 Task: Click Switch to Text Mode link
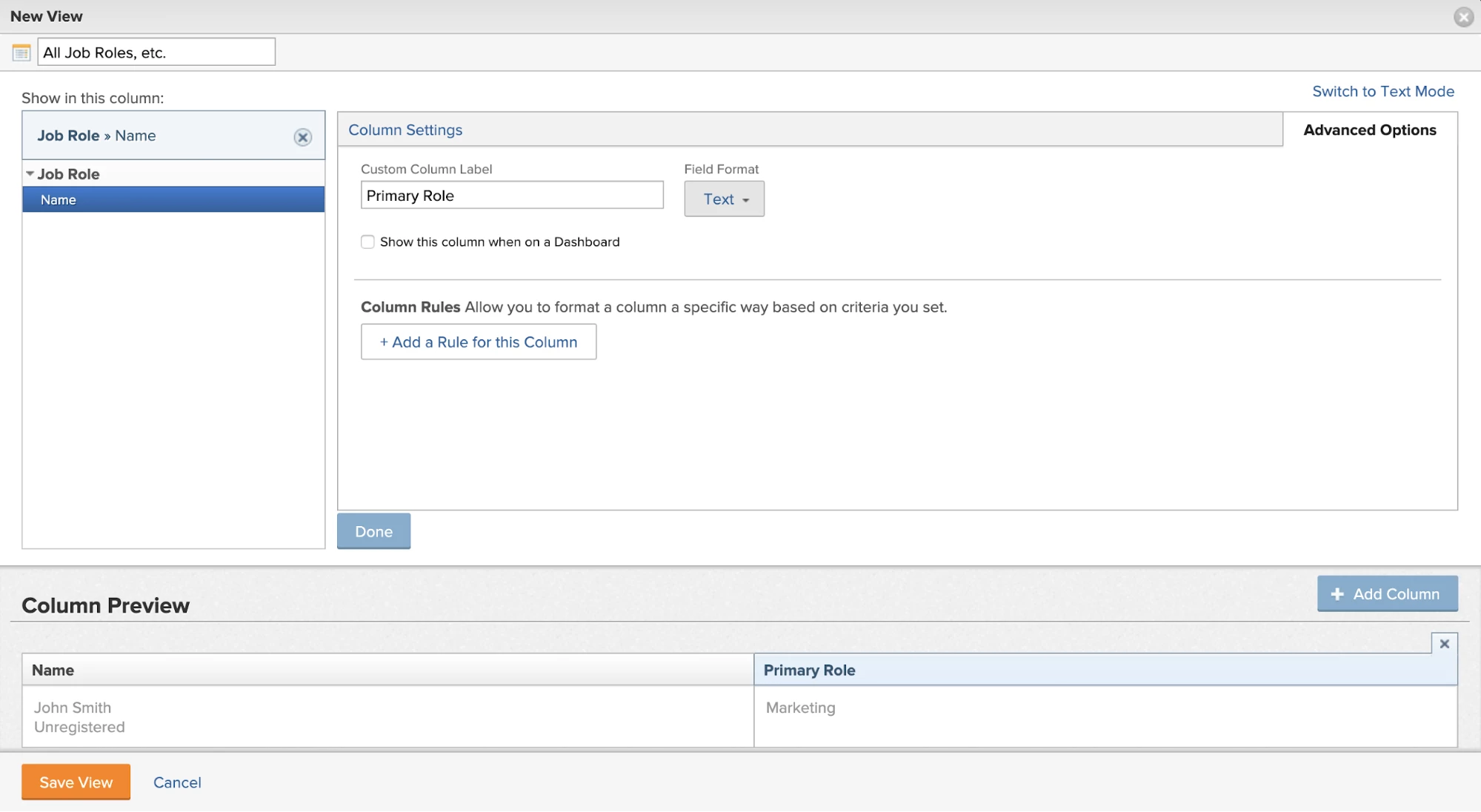(1382, 91)
